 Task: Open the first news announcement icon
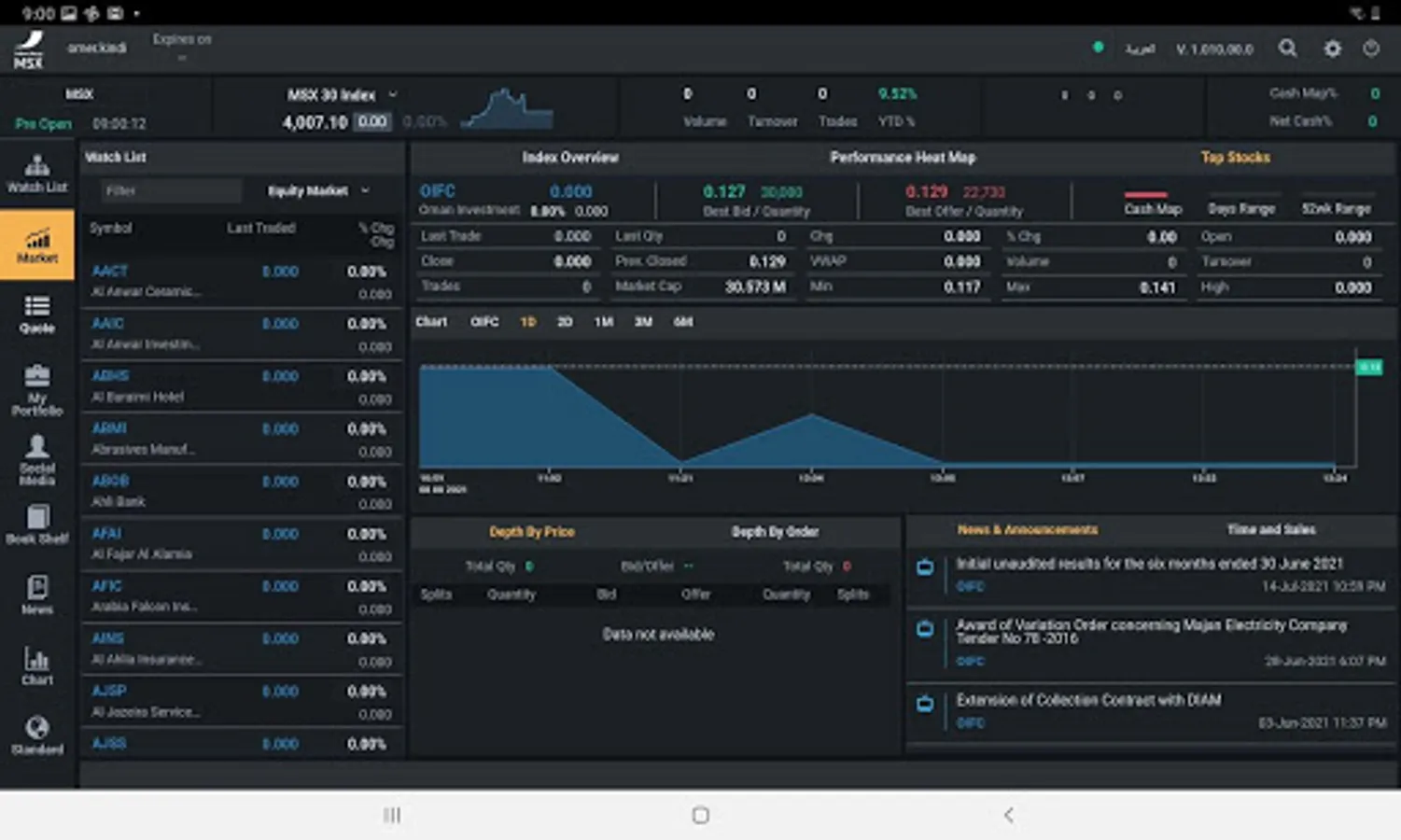coord(925,567)
